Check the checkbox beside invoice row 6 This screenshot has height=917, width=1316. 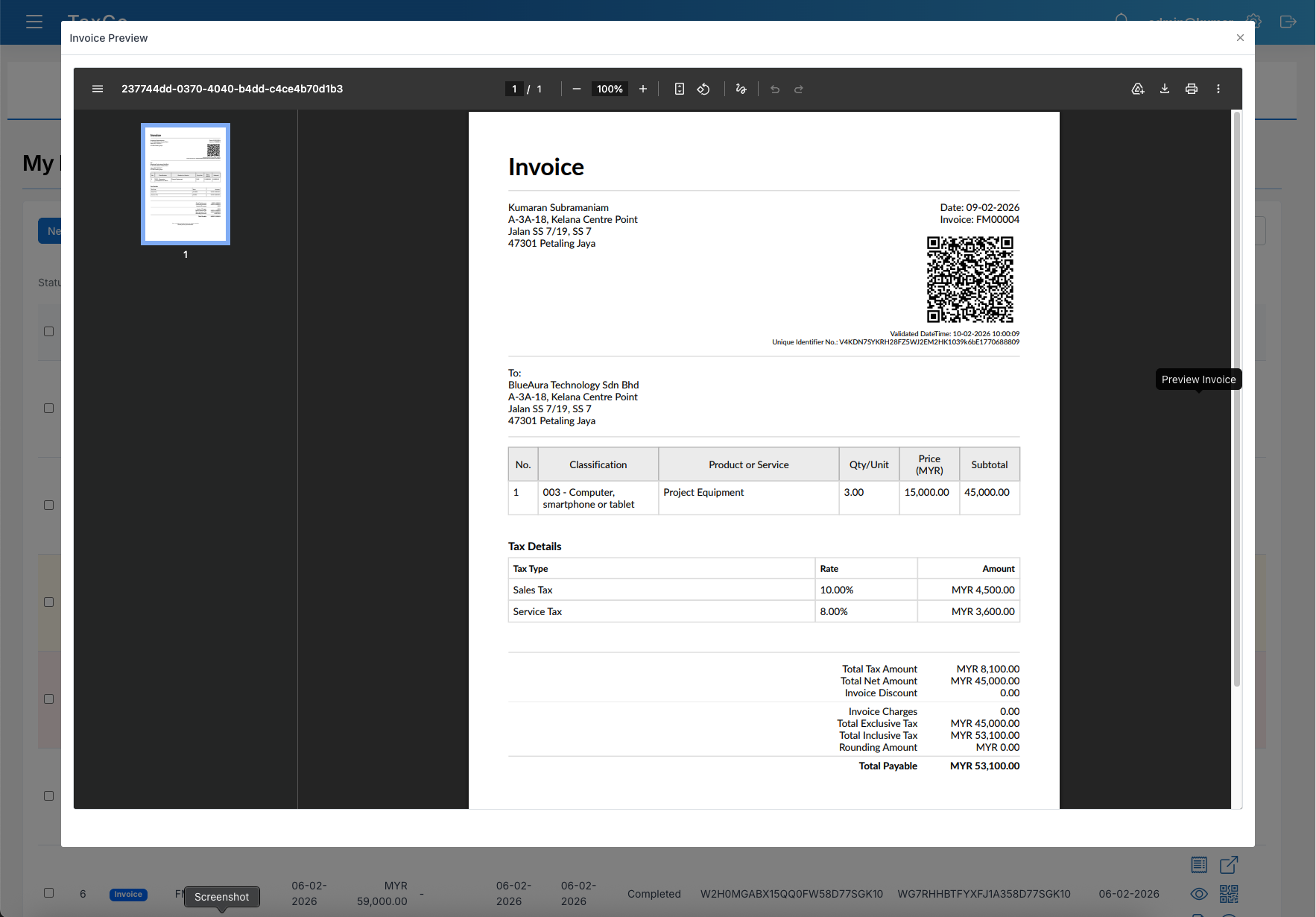click(x=48, y=892)
